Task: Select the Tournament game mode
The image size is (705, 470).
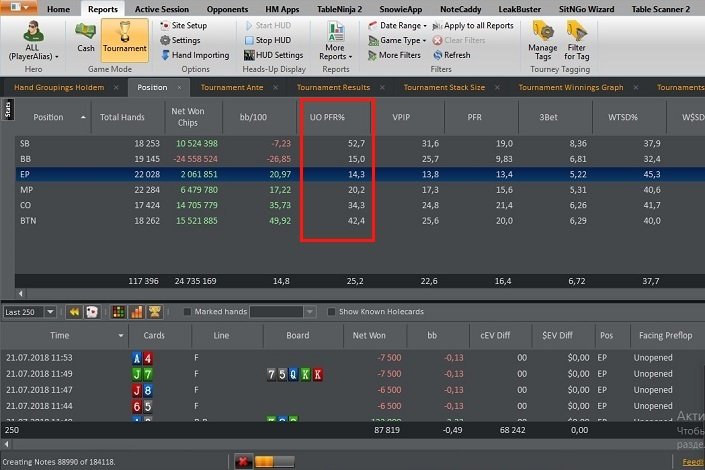Action: [x=124, y=36]
